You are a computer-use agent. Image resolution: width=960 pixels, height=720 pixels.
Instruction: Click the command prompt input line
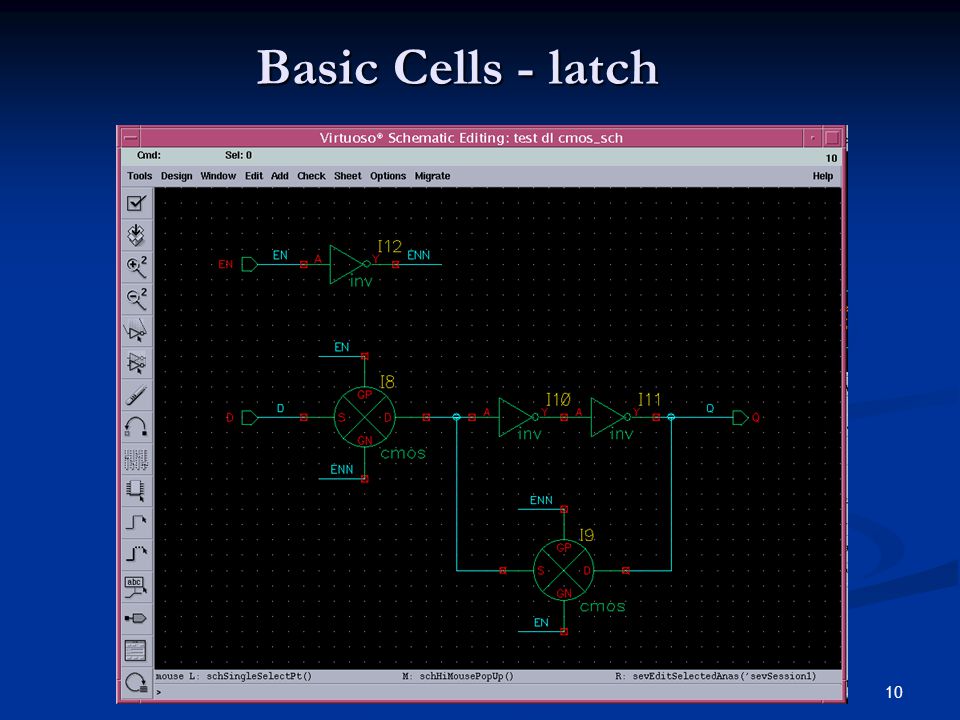point(498,692)
